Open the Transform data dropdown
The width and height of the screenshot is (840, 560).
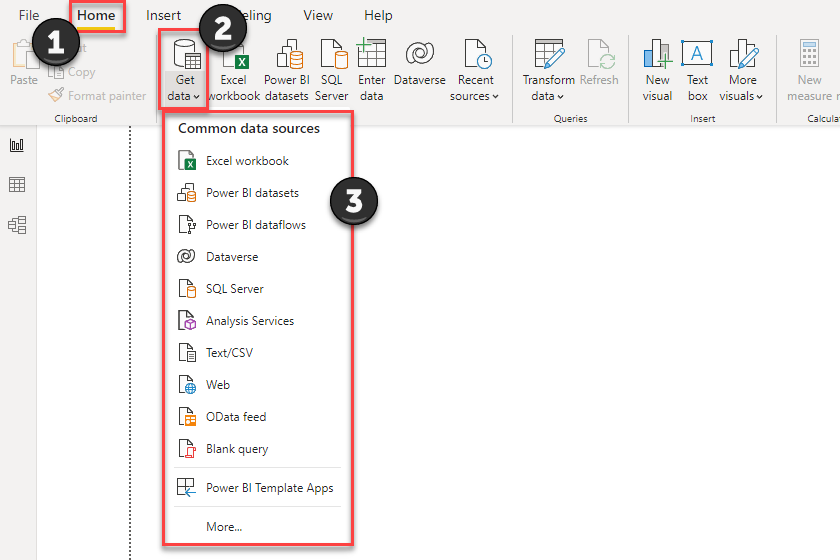tap(549, 70)
